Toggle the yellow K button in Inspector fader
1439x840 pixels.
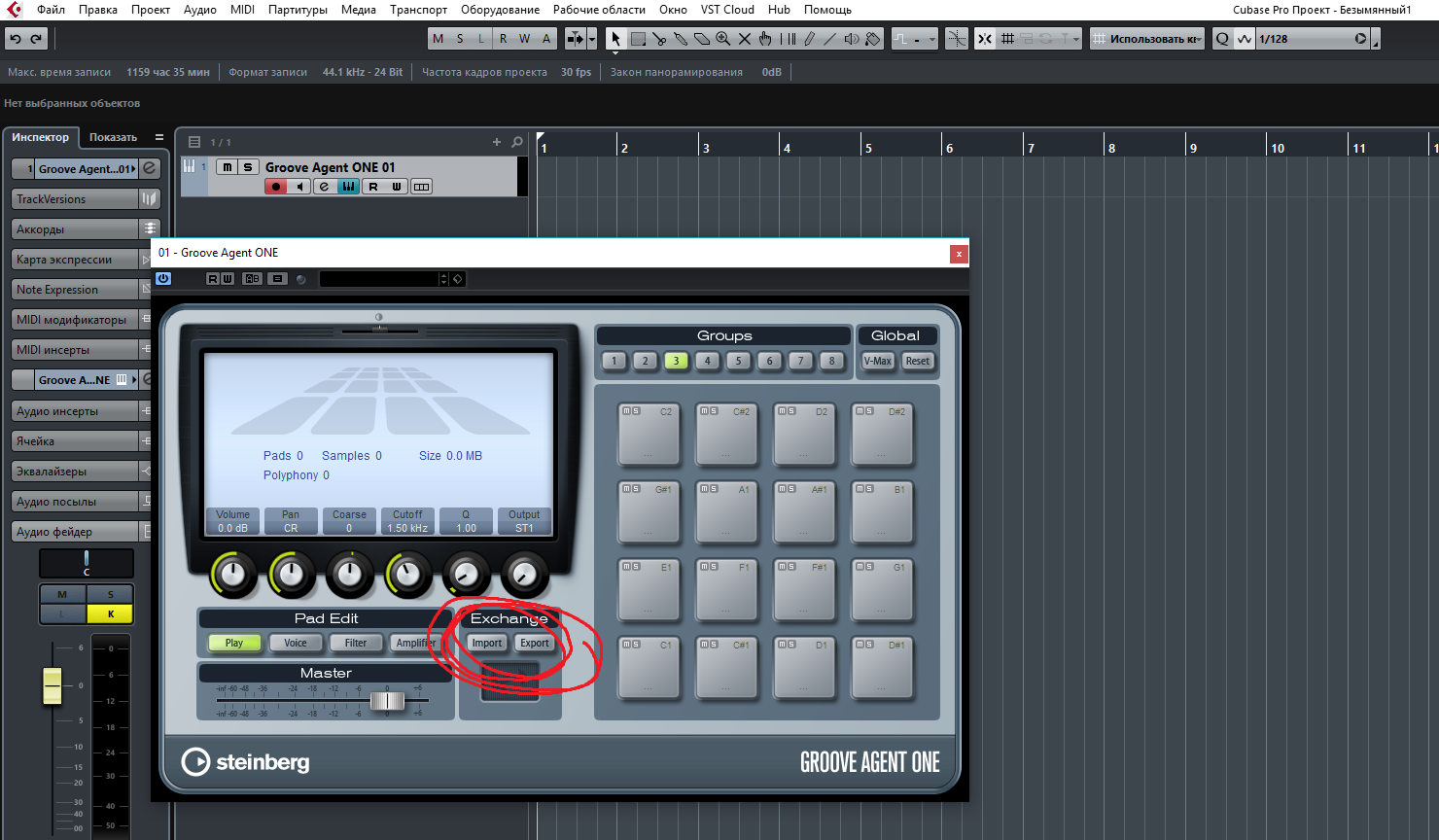click(x=111, y=613)
